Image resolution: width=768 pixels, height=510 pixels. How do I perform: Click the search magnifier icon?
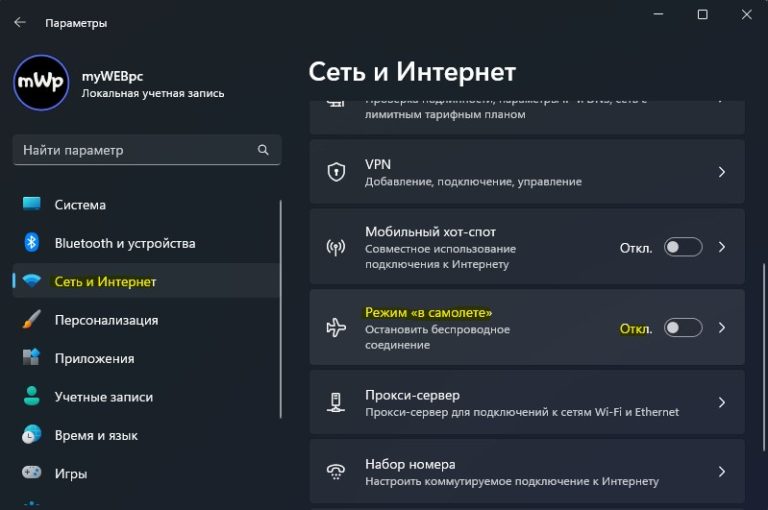point(263,150)
